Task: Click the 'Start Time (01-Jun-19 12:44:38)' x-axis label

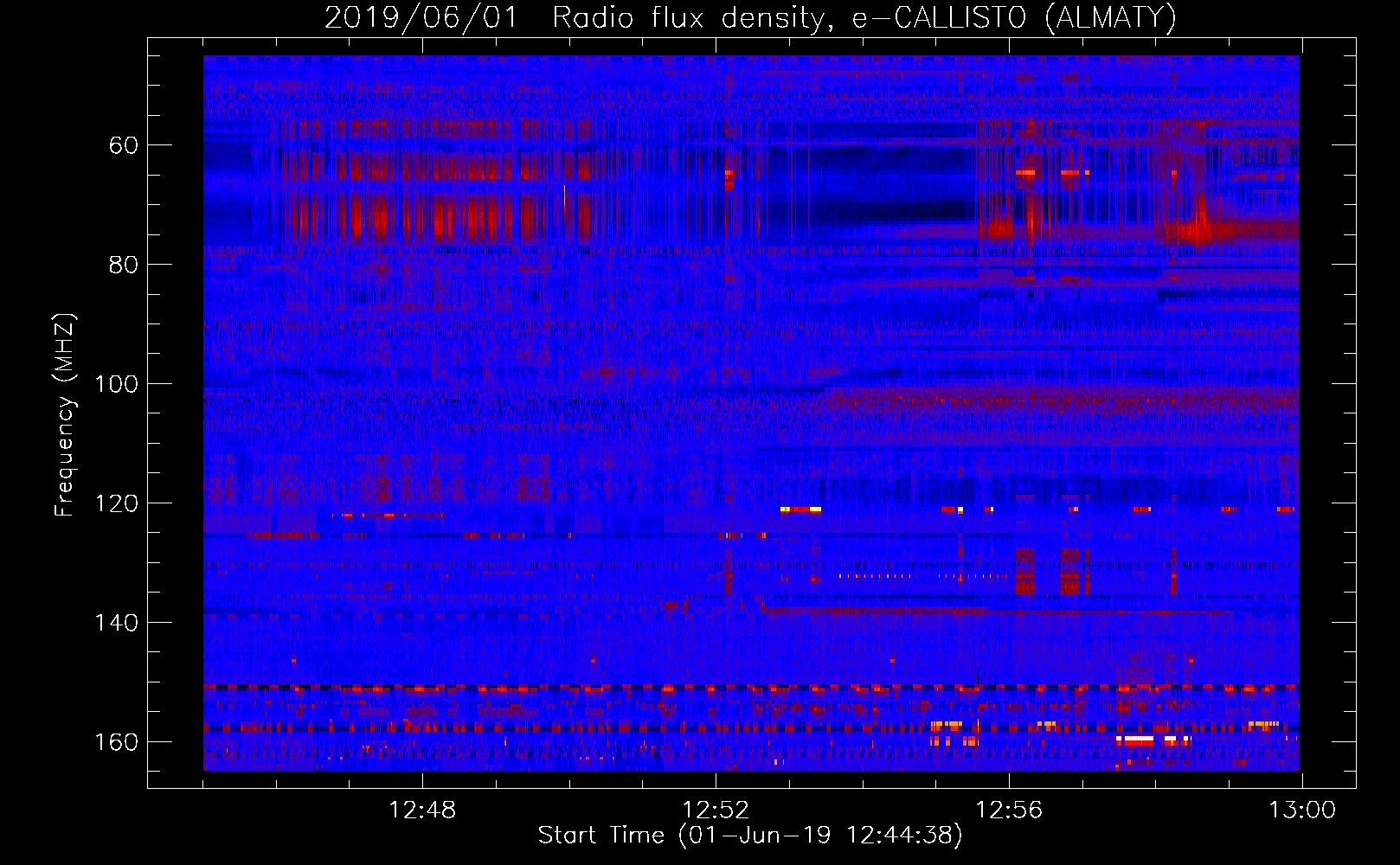Action: (x=750, y=836)
